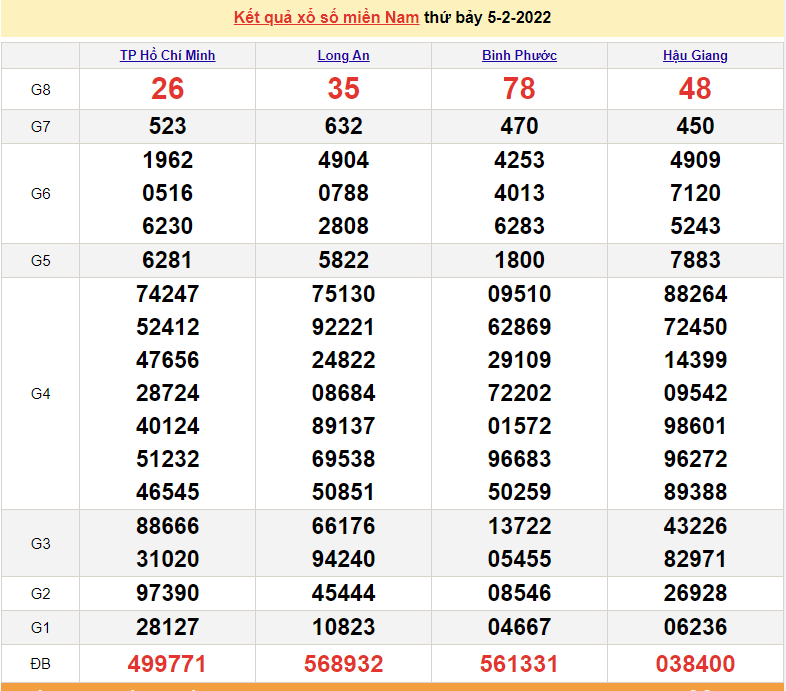
Task: Select the G2 number 45444
Action: pyautogui.click(x=343, y=594)
